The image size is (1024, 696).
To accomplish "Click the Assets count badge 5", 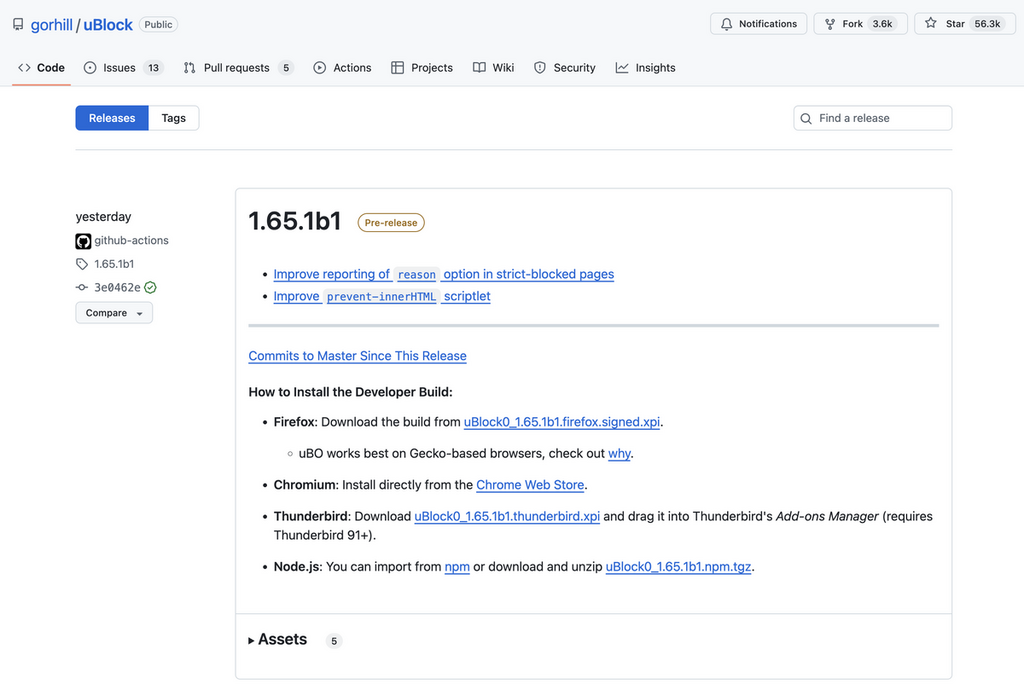I will click(334, 641).
